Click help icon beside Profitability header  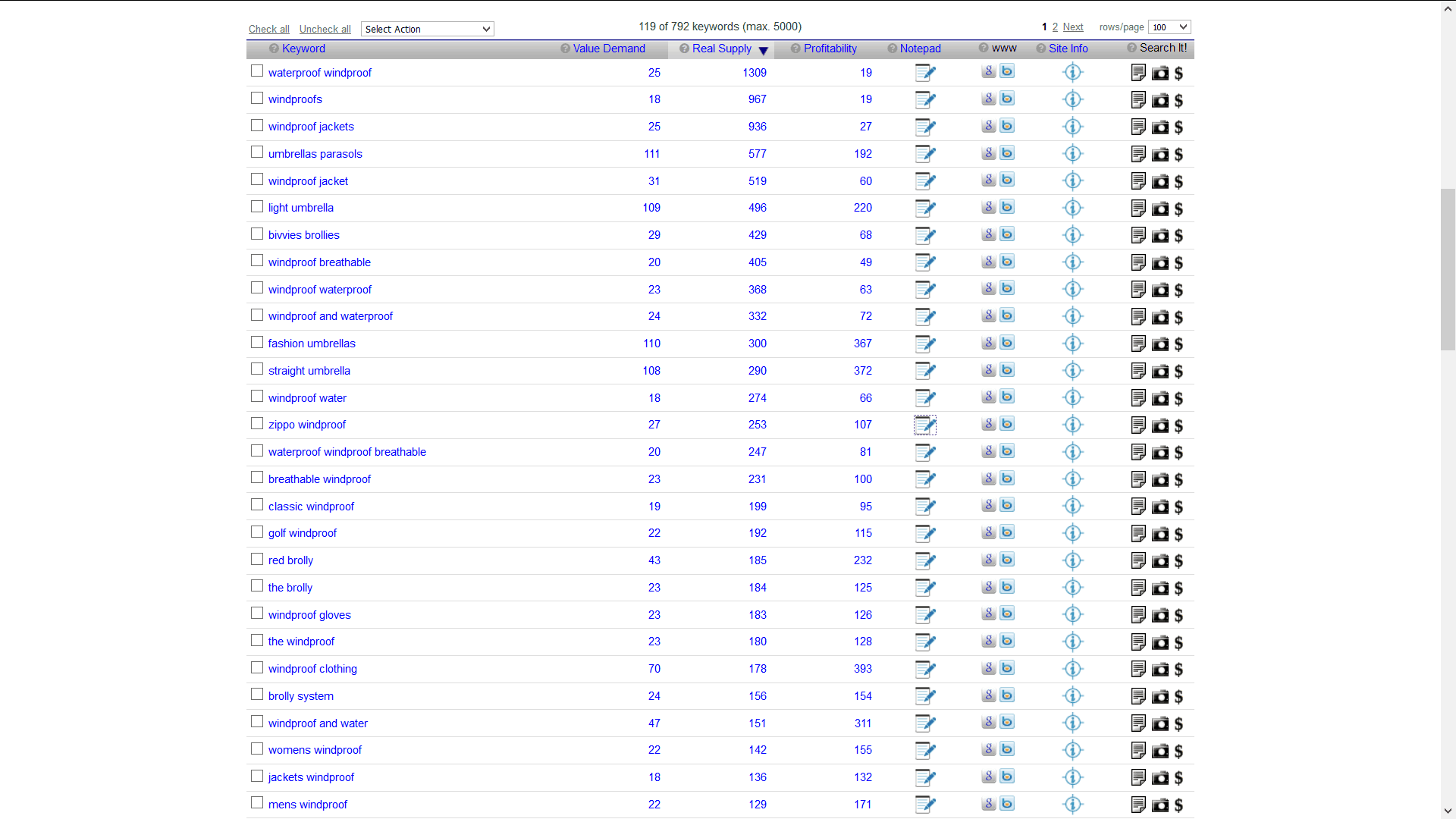click(x=795, y=49)
